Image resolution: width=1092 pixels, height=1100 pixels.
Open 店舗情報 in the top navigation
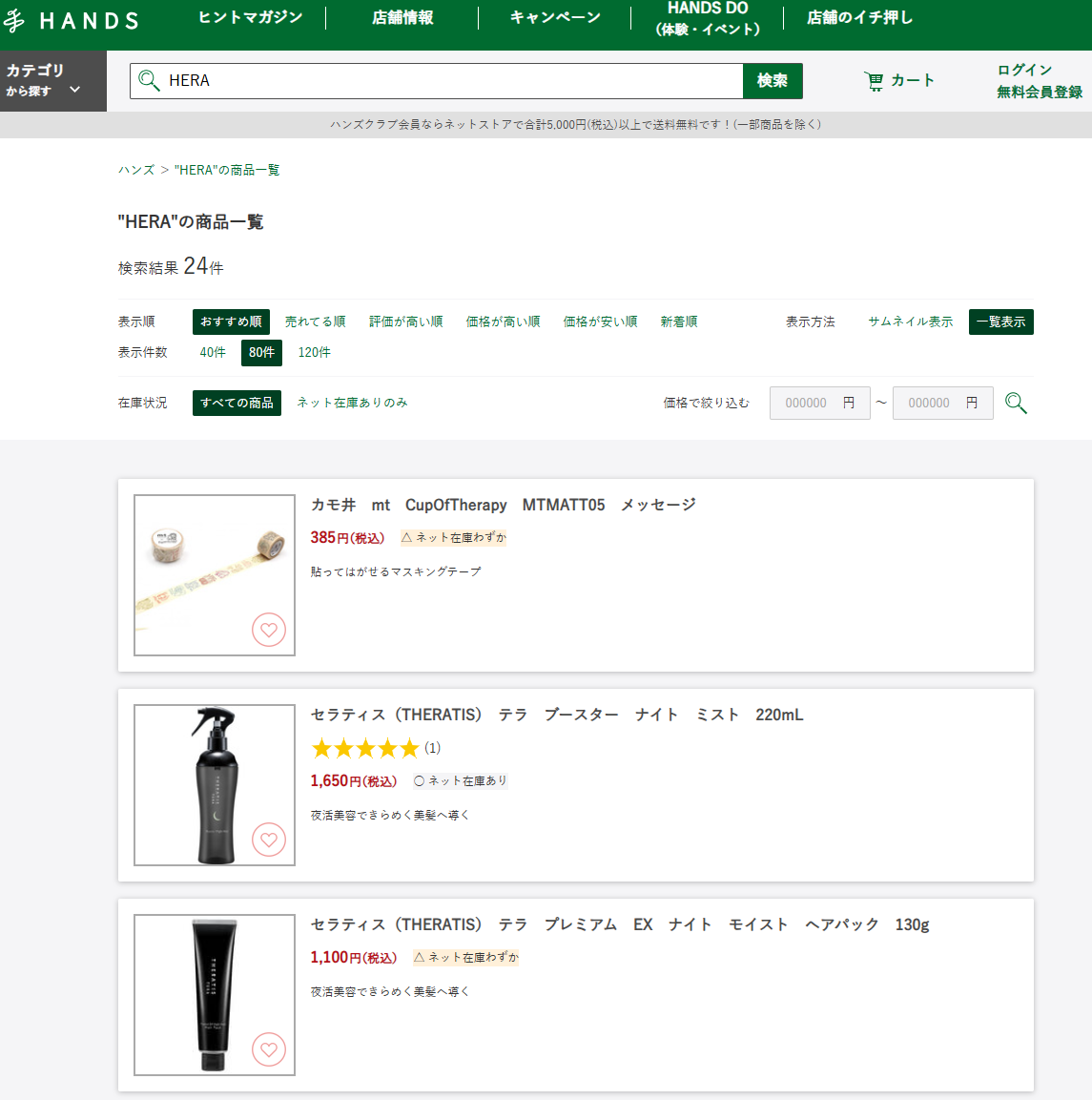pos(402,17)
